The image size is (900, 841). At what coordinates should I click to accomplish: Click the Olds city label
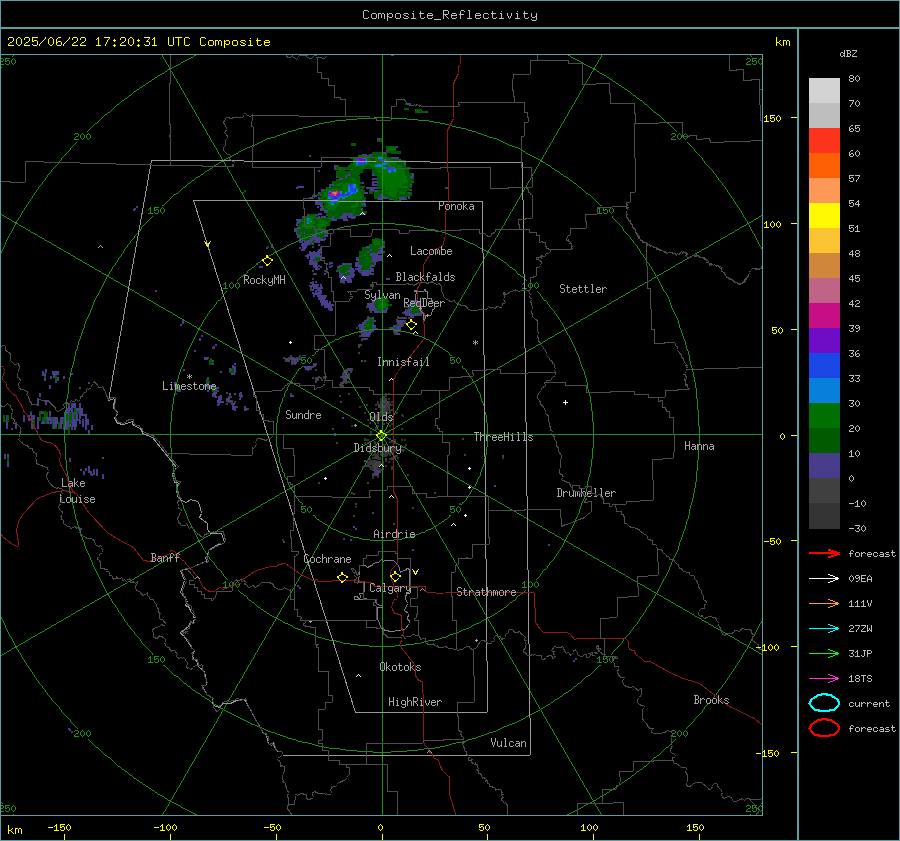pos(381,417)
